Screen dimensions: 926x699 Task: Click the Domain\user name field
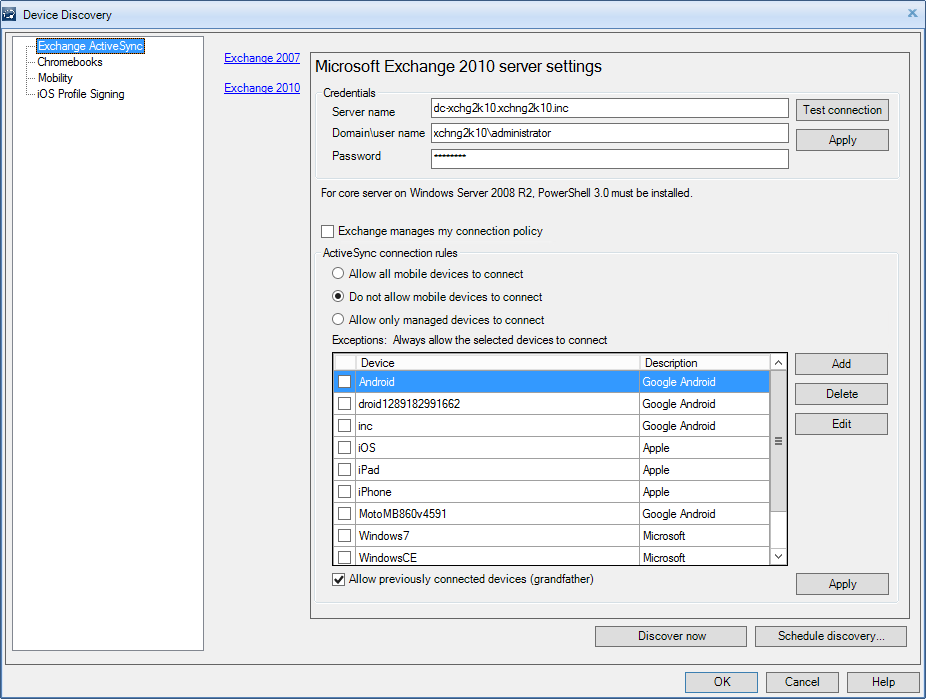[x=609, y=133]
